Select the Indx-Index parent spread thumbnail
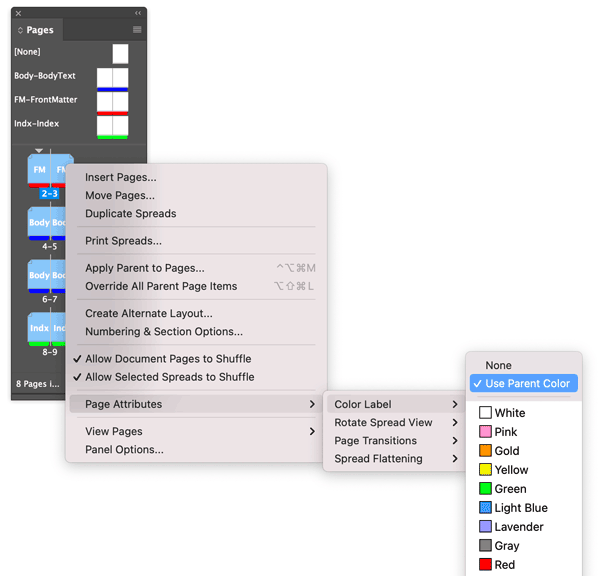 click(x=112, y=127)
